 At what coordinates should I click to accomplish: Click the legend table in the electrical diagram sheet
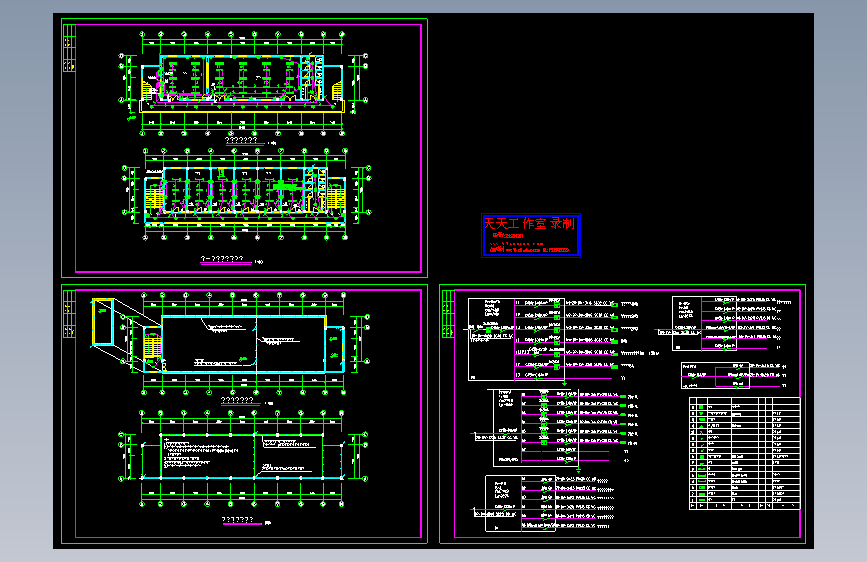click(x=744, y=453)
